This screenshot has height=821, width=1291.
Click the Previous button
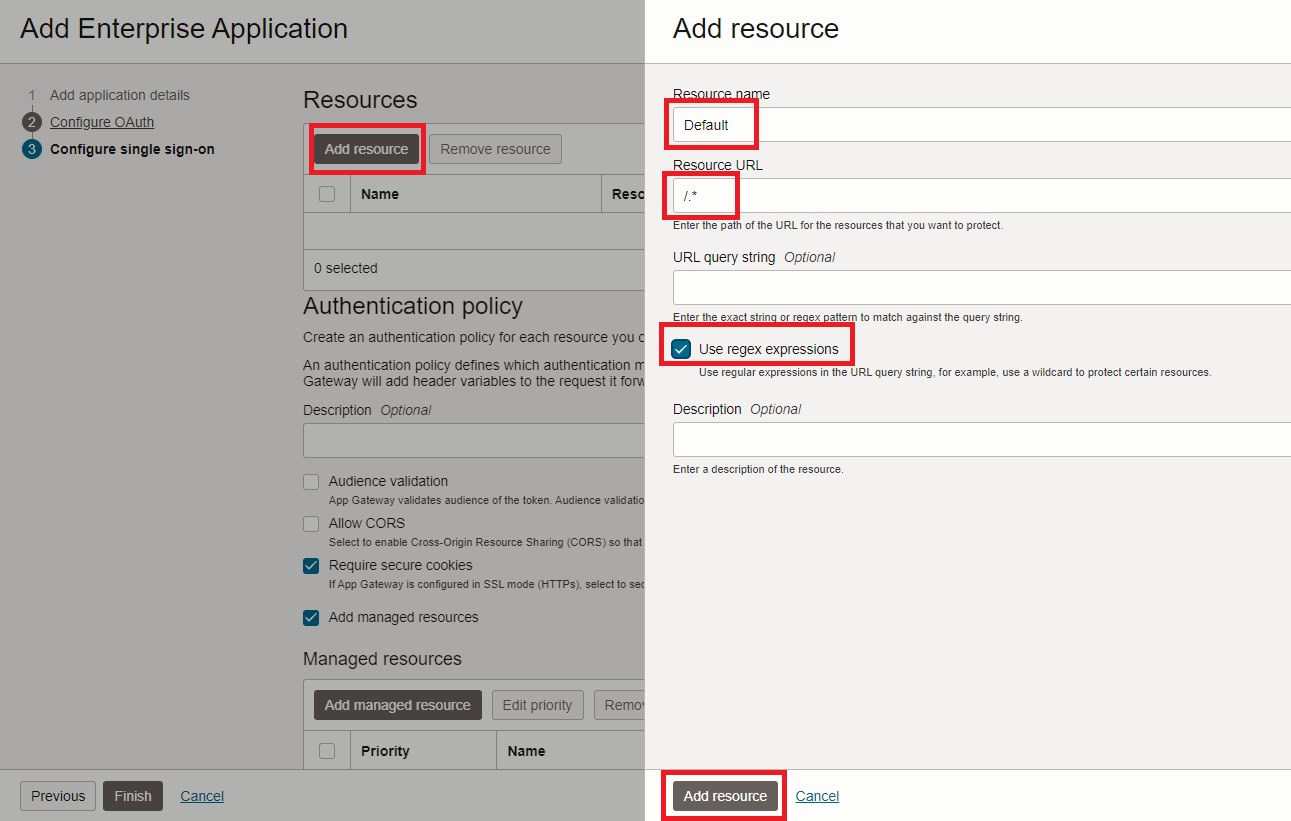[58, 796]
